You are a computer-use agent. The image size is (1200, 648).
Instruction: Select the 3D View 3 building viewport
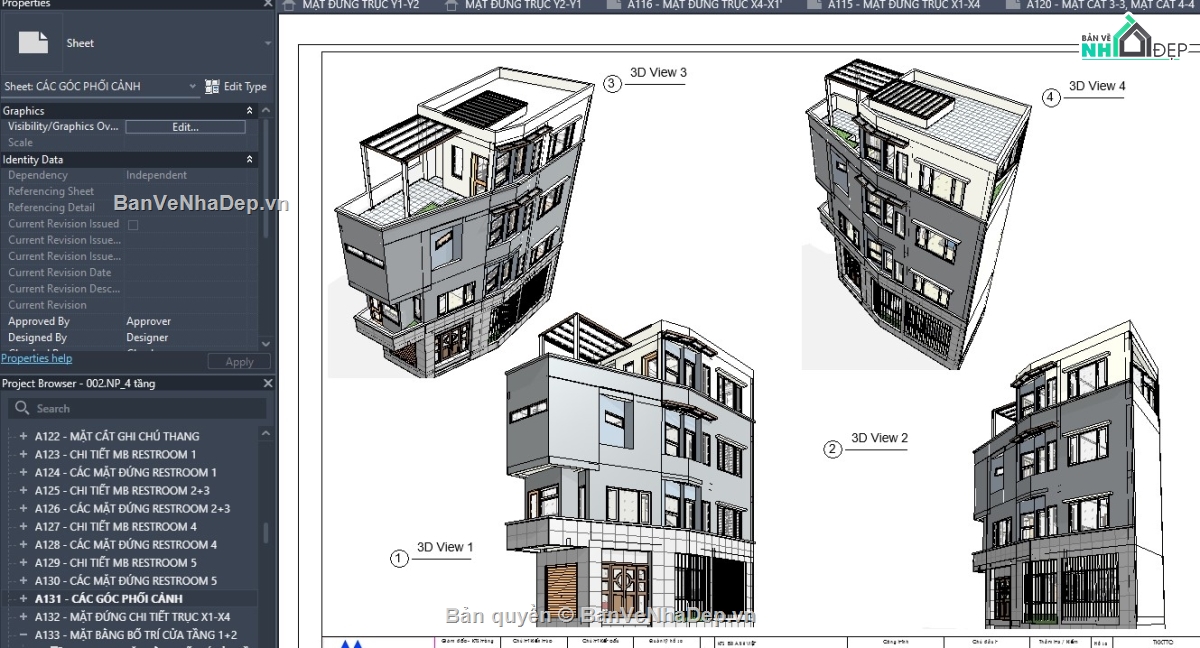460,222
